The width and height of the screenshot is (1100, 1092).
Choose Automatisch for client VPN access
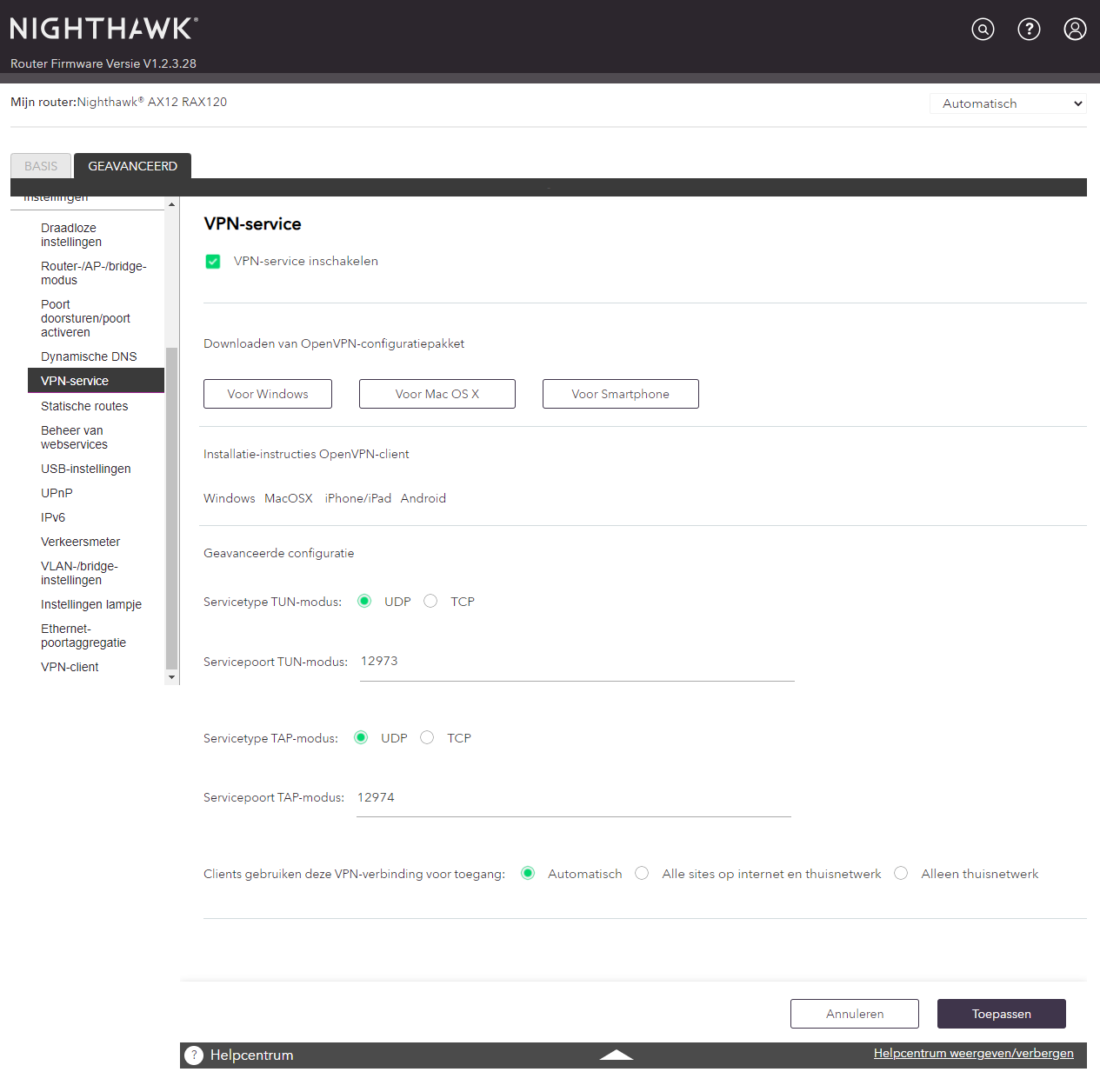tap(528, 873)
